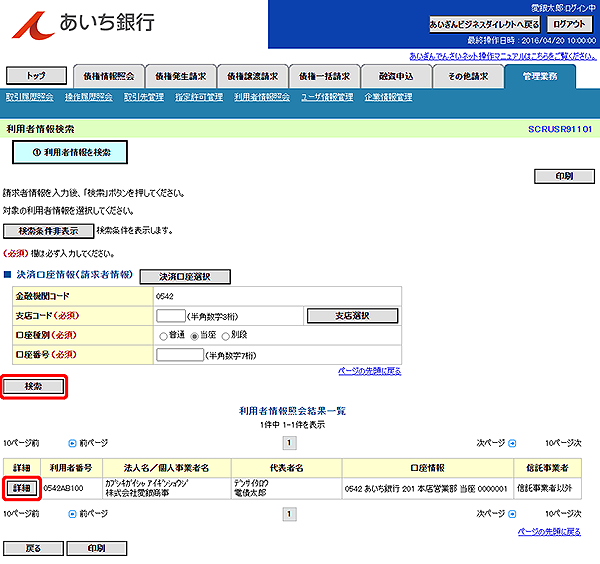
Task: Click 詳細 button for user 0542AB100
Action: pos(22,488)
